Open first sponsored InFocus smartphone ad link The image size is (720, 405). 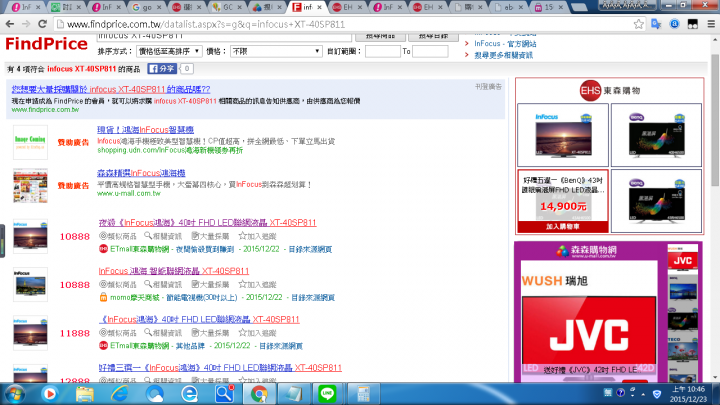tap(146, 130)
